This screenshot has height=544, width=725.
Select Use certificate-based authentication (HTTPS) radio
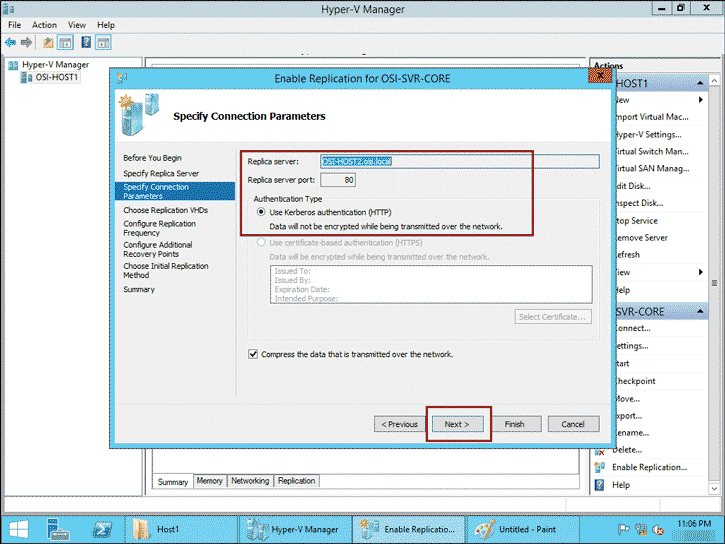coord(261,243)
